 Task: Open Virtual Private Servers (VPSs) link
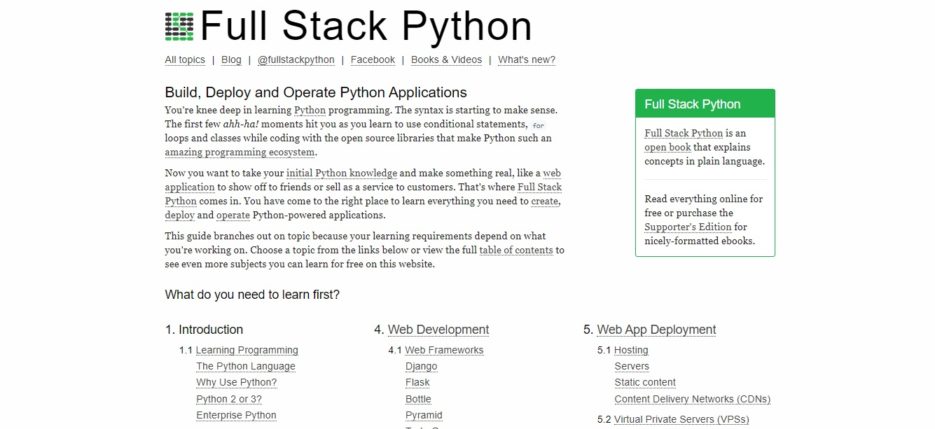pos(682,419)
